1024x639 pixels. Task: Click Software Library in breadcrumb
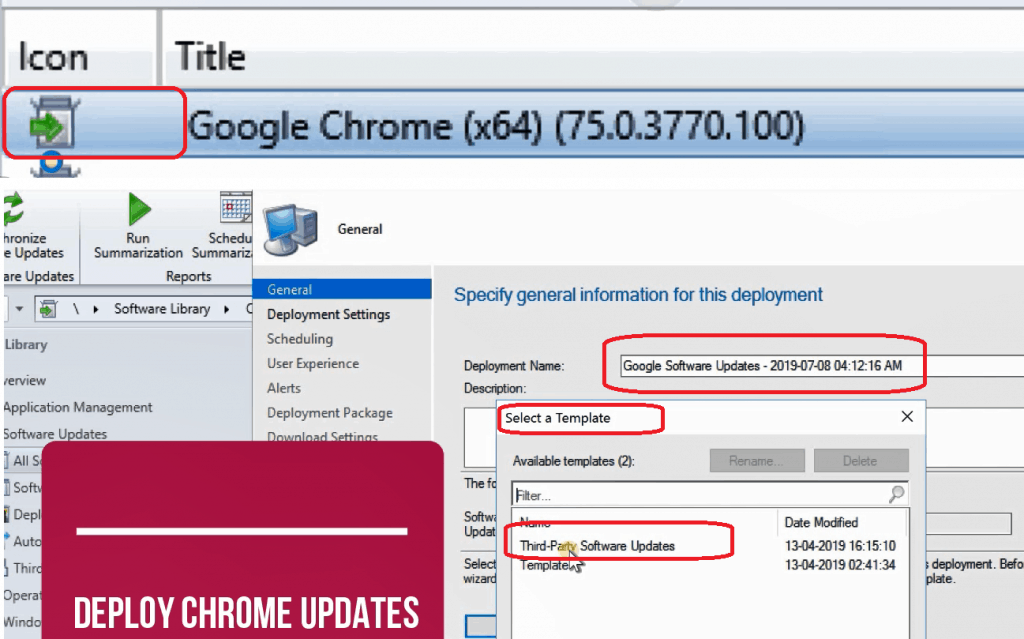[x=162, y=308]
